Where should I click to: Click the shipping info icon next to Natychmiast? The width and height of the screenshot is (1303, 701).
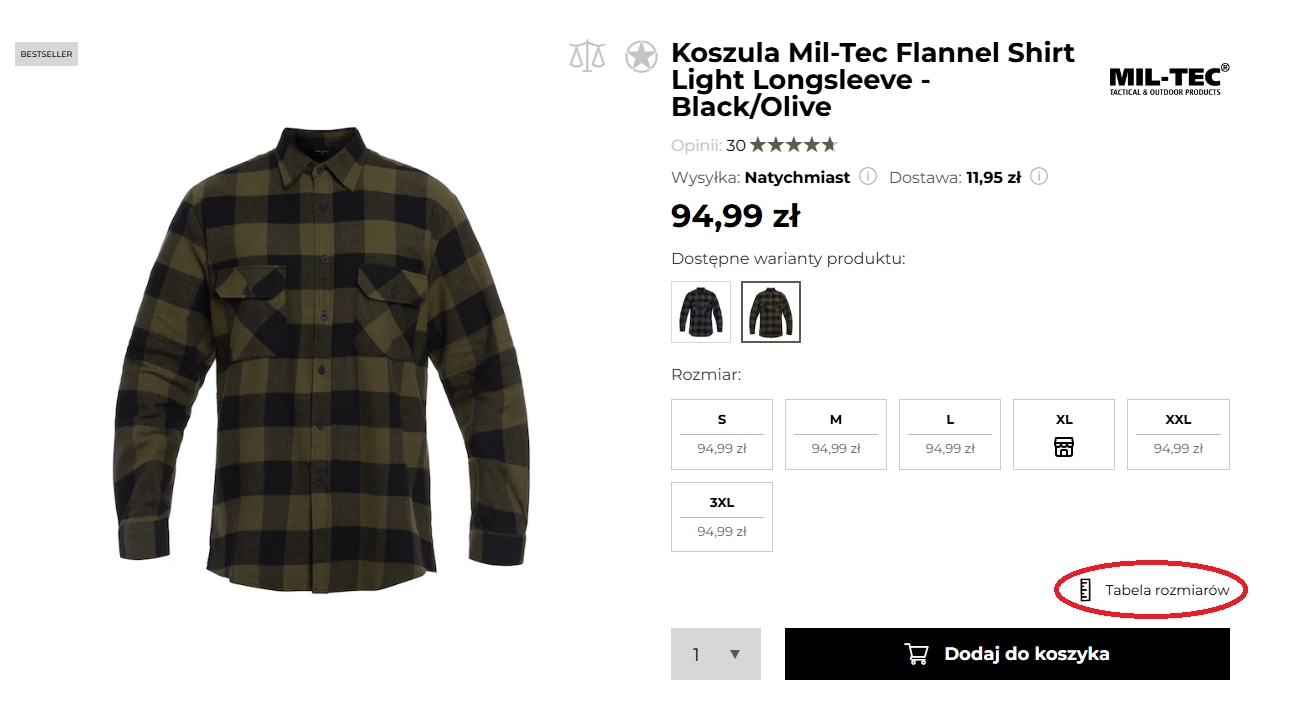tap(868, 177)
